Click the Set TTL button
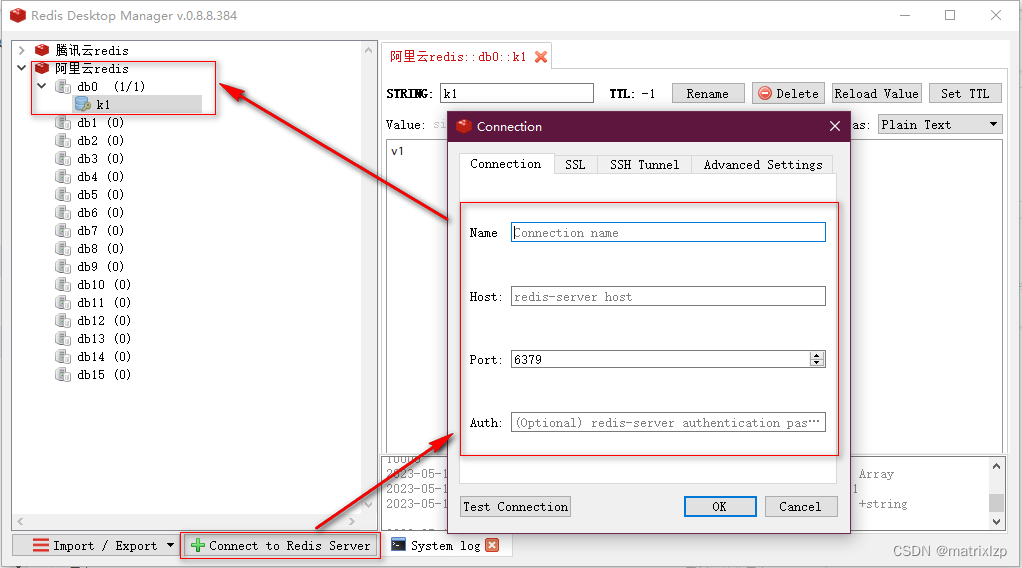1022x568 pixels. [965, 93]
